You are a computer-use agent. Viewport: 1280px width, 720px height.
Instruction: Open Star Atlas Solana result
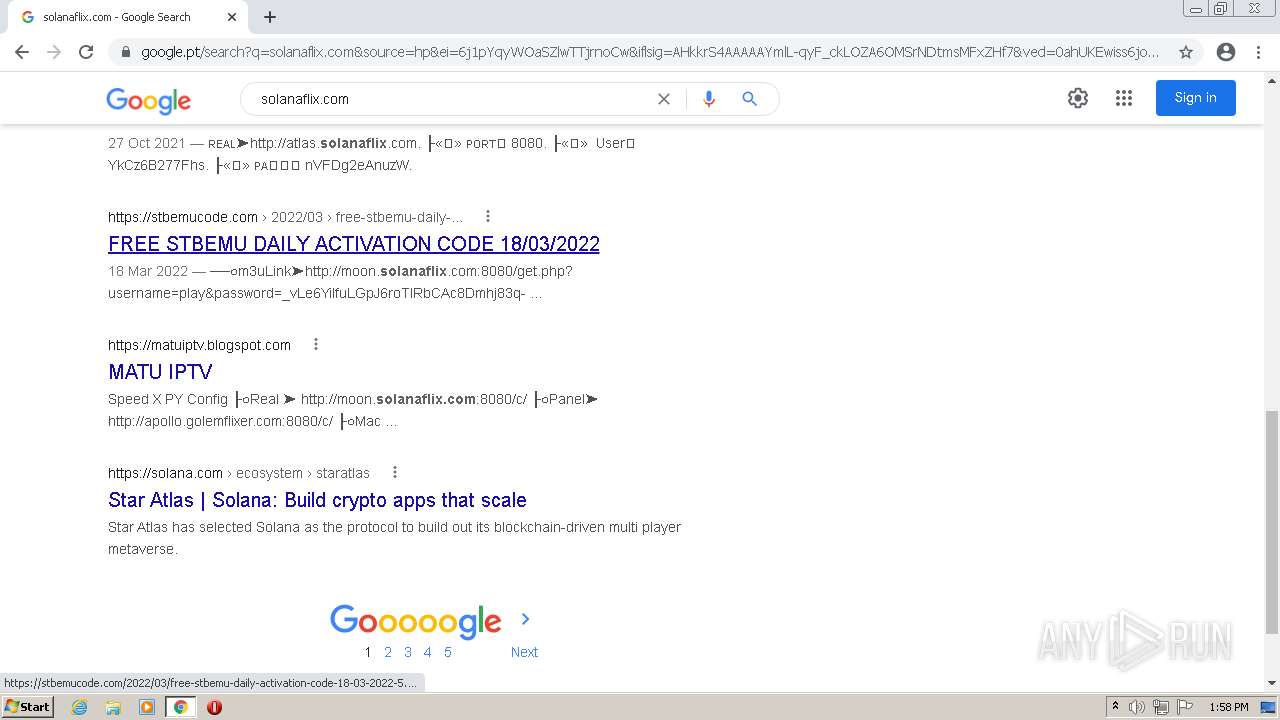click(x=317, y=500)
